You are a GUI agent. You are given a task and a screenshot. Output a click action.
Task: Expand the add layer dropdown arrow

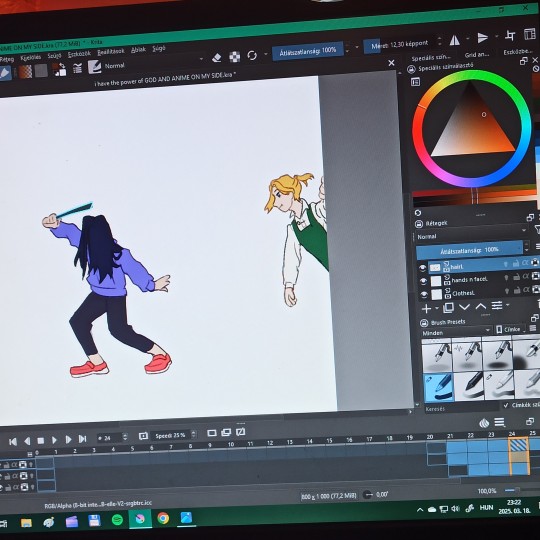point(437,308)
